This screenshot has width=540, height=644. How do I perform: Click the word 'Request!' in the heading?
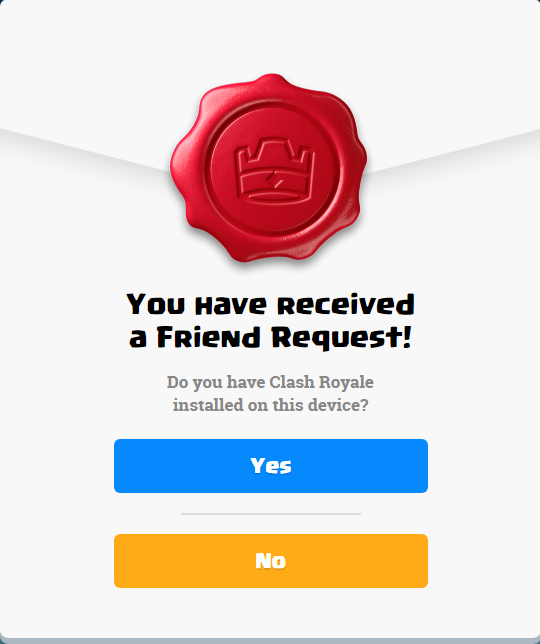point(342,338)
